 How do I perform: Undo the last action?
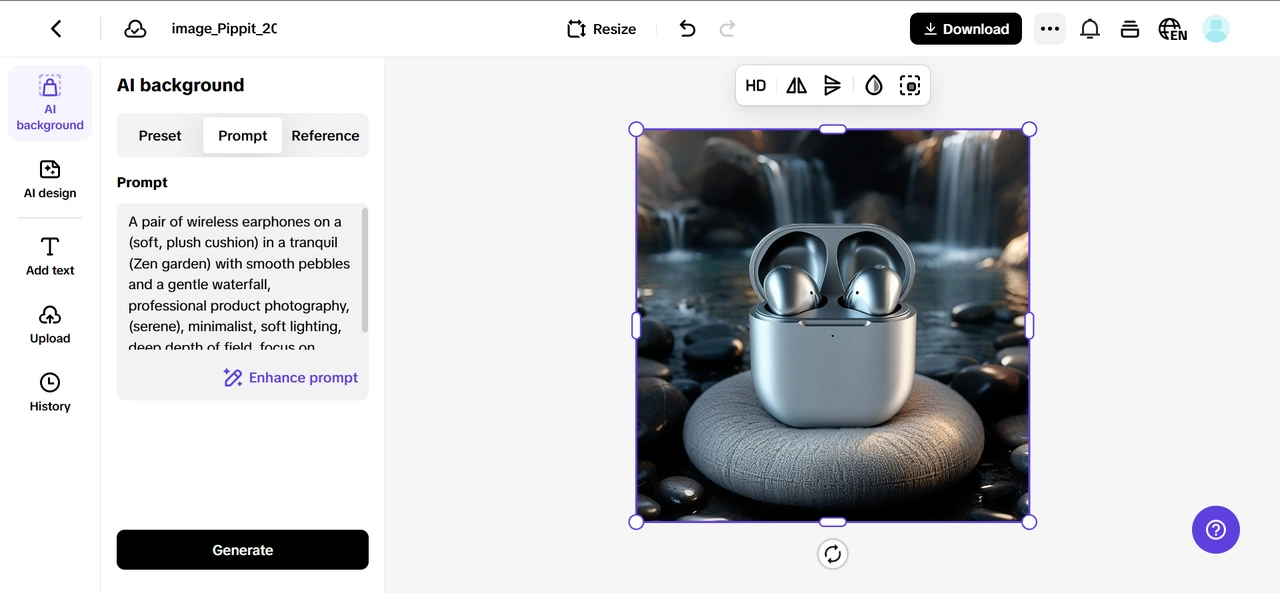tap(687, 29)
